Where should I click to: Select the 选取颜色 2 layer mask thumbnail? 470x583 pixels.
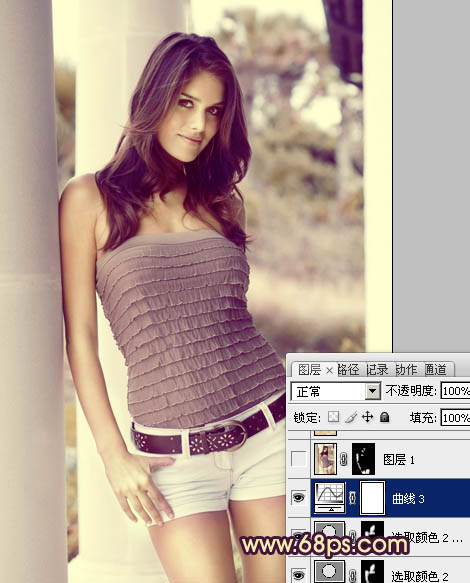373,571
